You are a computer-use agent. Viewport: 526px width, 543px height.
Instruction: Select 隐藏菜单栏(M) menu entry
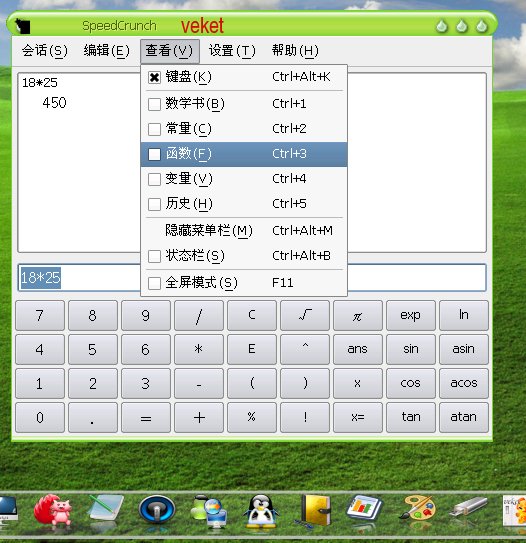pos(244,230)
